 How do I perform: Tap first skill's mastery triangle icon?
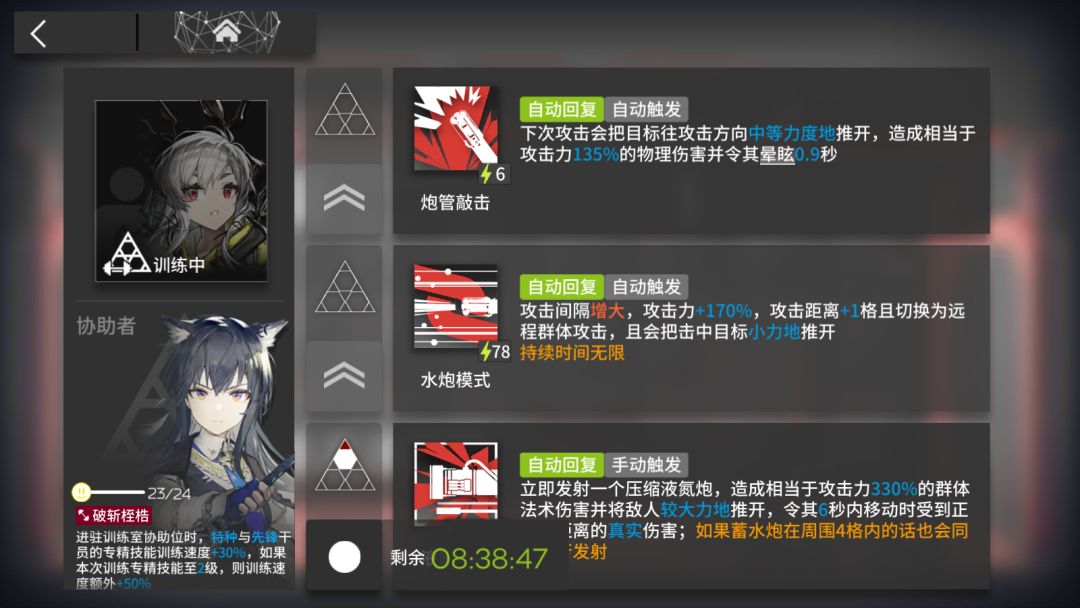tap(344, 110)
